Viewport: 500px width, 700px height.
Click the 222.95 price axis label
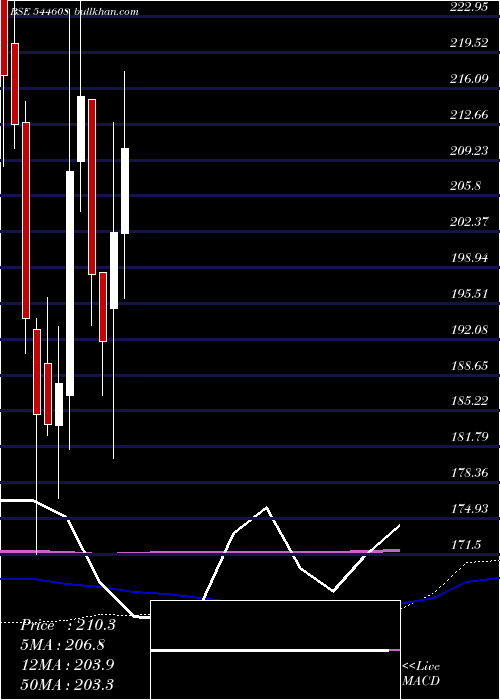click(x=469, y=7)
